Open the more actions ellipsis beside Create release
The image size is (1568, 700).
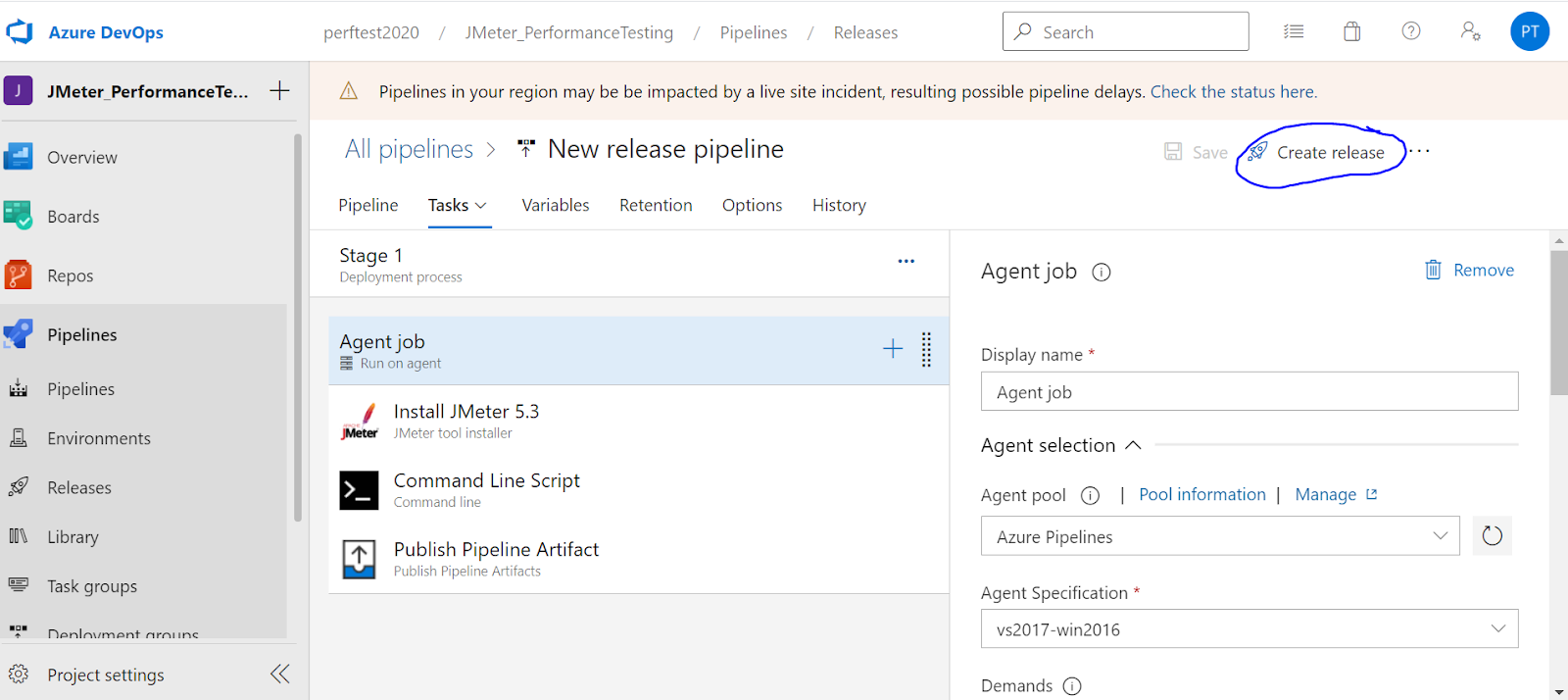coord(1420,151)
